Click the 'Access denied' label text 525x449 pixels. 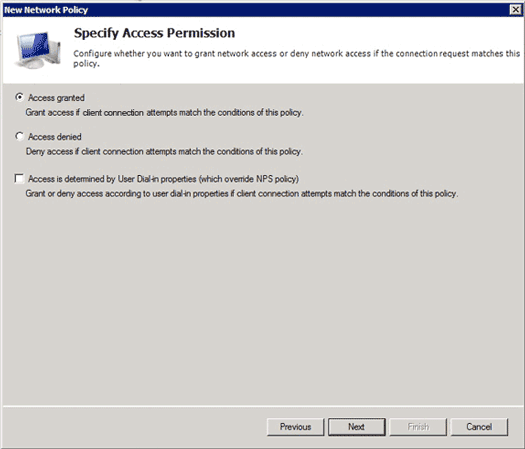click(55, 137)
